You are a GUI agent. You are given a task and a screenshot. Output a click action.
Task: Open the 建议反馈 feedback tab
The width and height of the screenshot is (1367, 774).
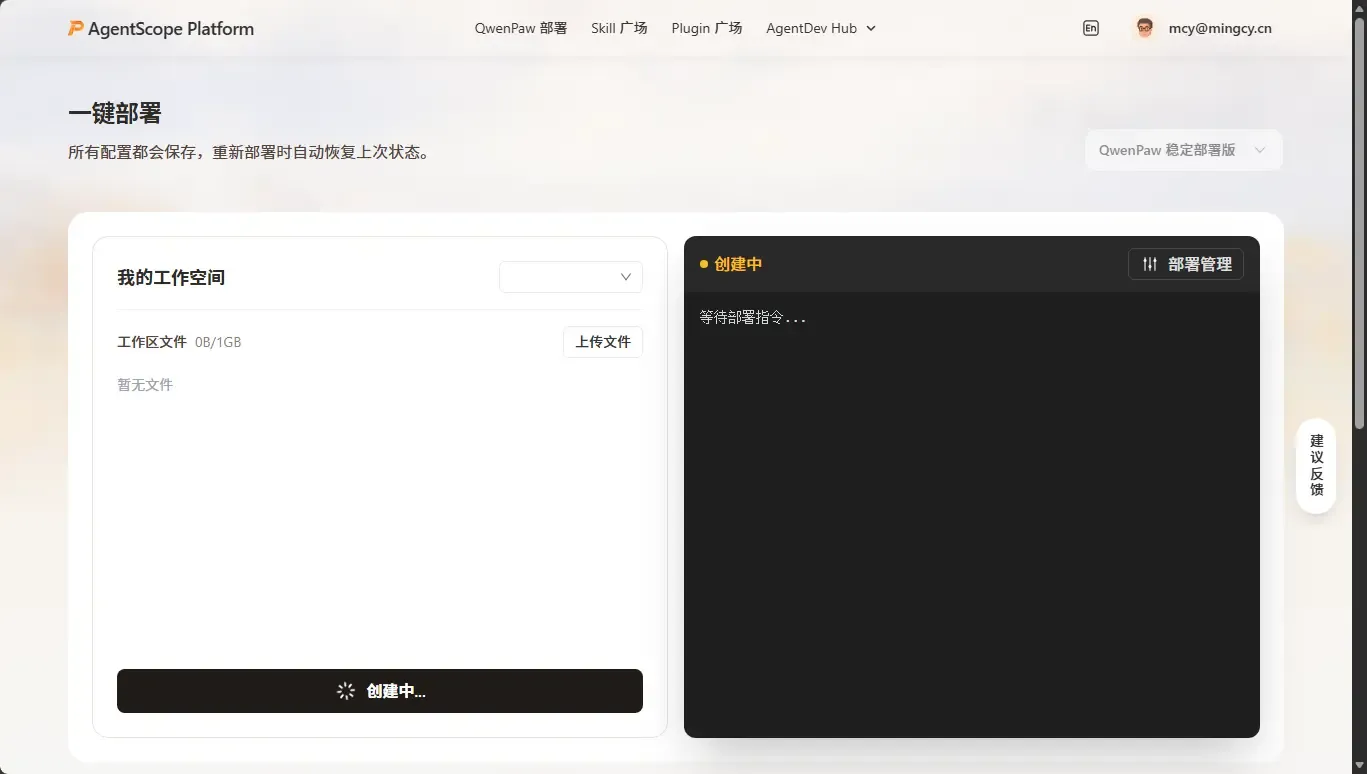click(1316, 466)
